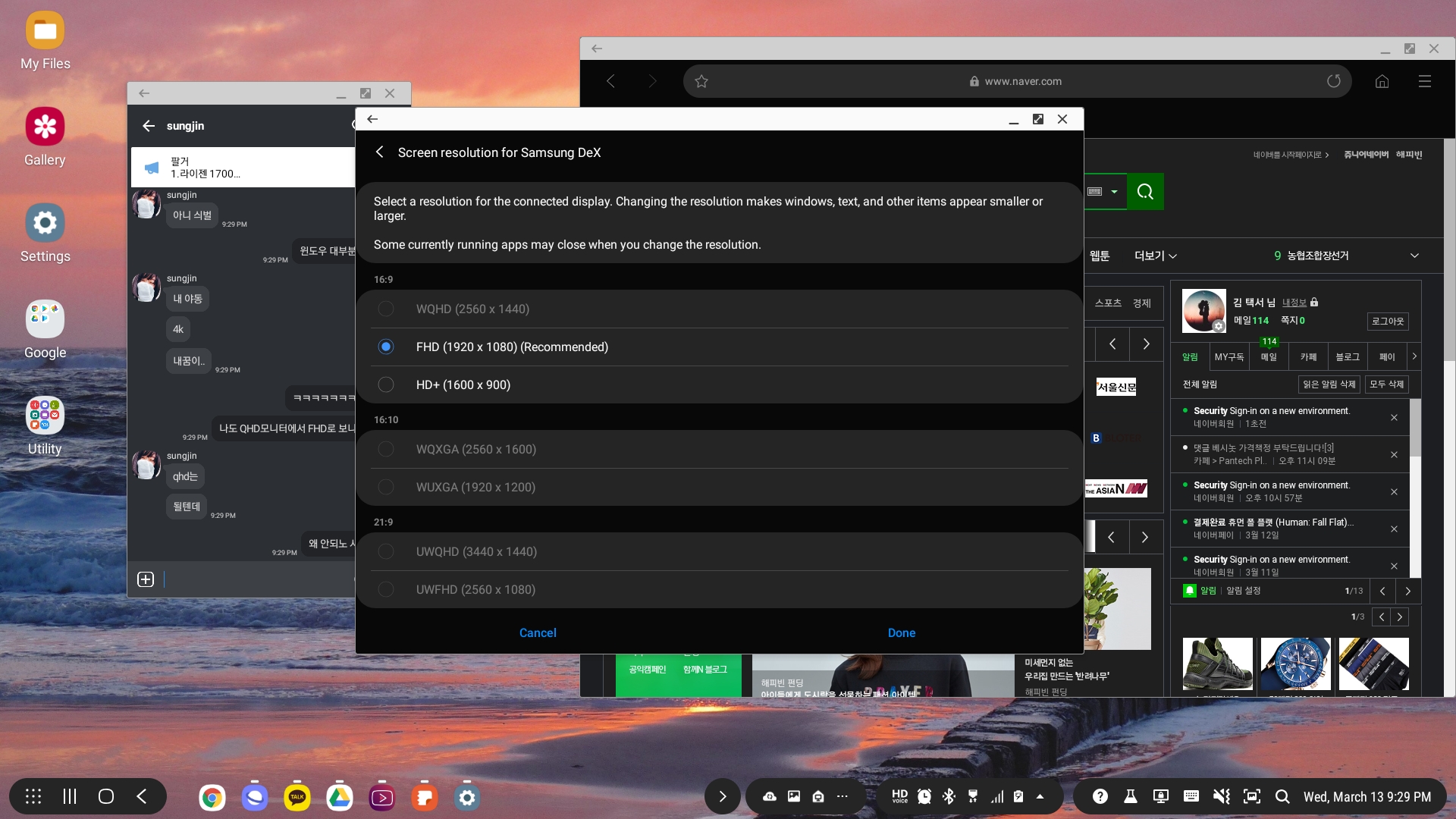The width and height of the screenshot is (1456, 819).
Task: Select FHD (1920 x 1080) radio option
Action: pos(387,347)
